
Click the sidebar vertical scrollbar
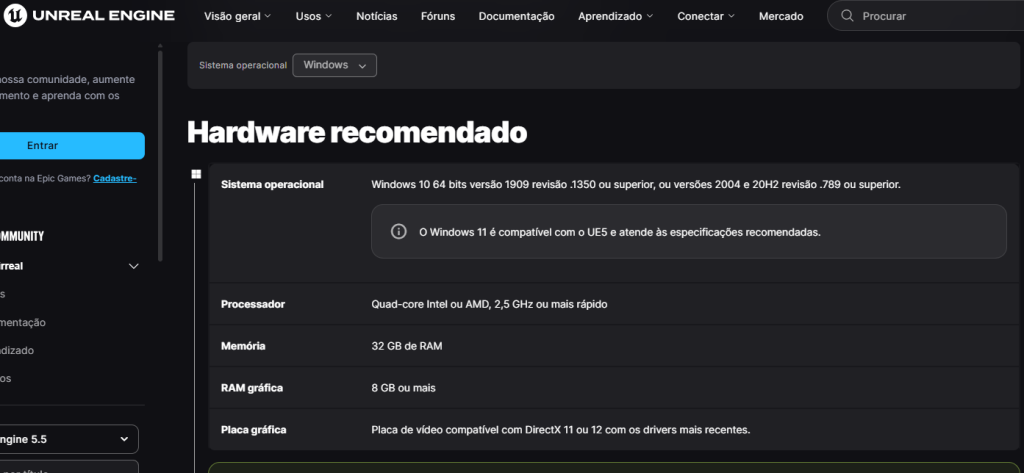tap(160, 154)
